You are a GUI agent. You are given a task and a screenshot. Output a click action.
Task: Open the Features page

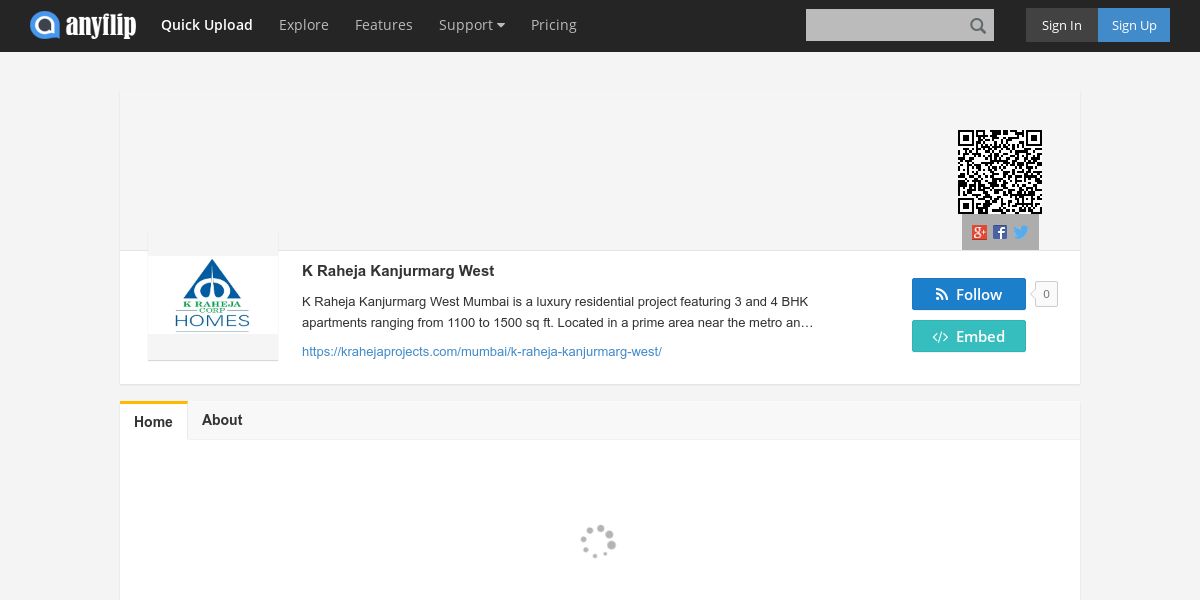(x=384, y=25)
